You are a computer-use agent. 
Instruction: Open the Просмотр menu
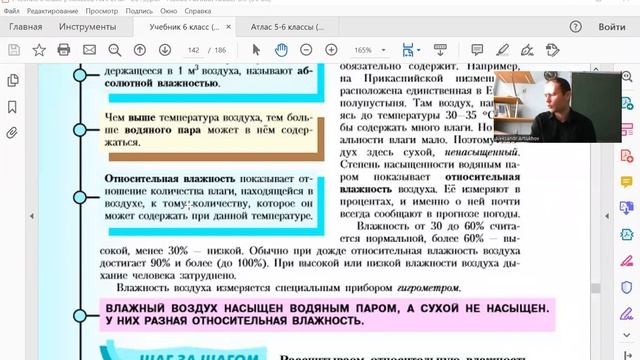tap(102, 11)
